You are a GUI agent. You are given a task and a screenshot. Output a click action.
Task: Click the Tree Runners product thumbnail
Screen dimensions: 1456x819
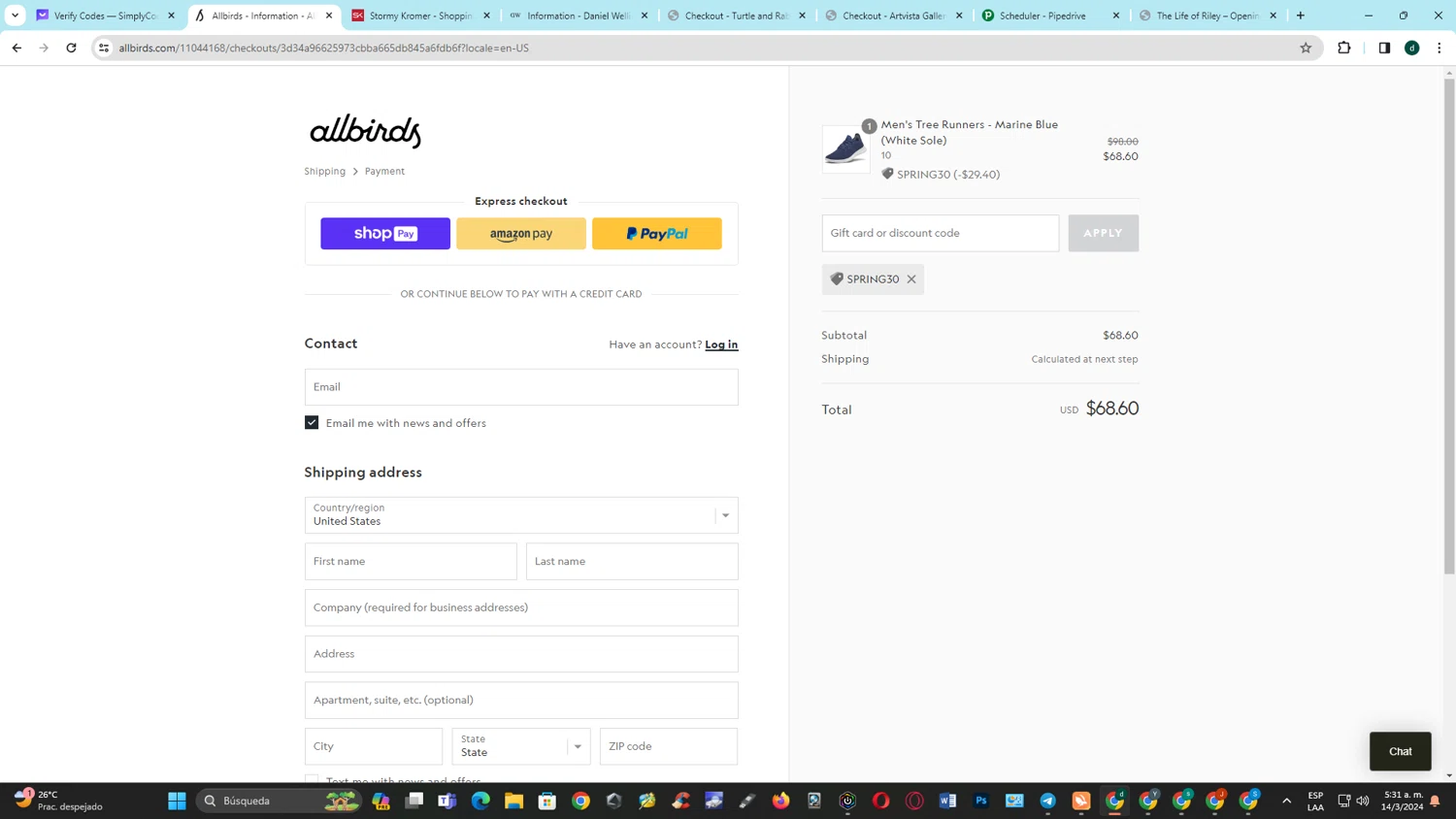(x=846, y=148)
